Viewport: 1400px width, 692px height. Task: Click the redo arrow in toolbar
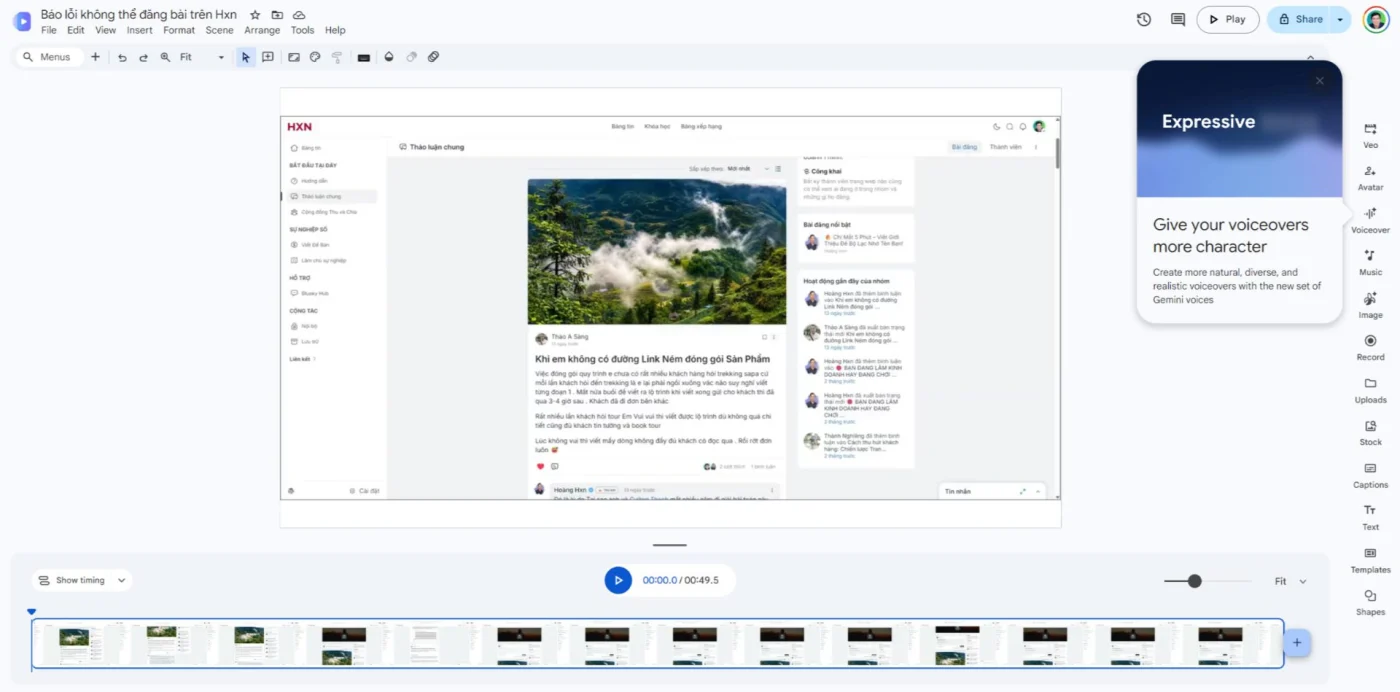[x=143, y=57]
